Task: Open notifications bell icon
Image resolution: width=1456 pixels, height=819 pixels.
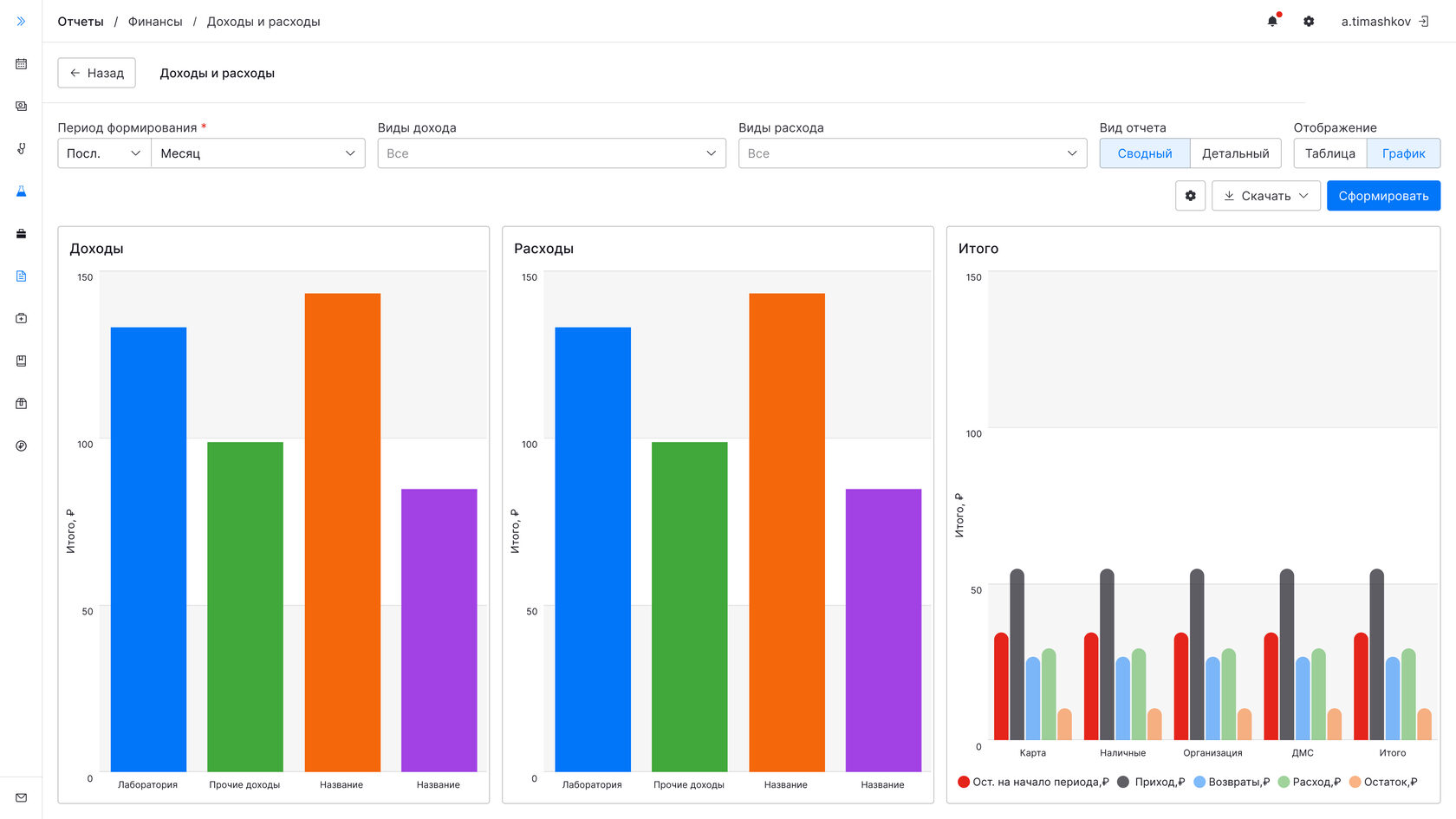Action: pyautogui.click(x=1272, y=22)
